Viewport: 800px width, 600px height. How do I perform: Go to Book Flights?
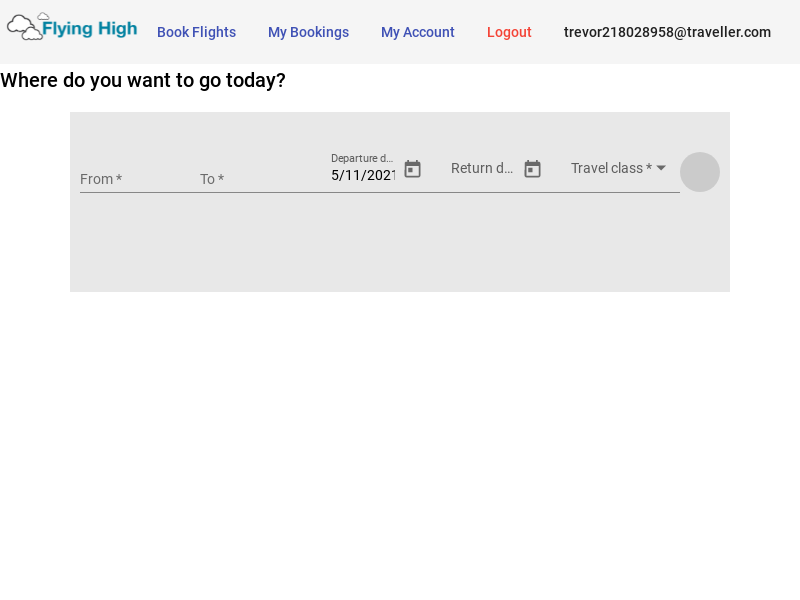(196, 32)
